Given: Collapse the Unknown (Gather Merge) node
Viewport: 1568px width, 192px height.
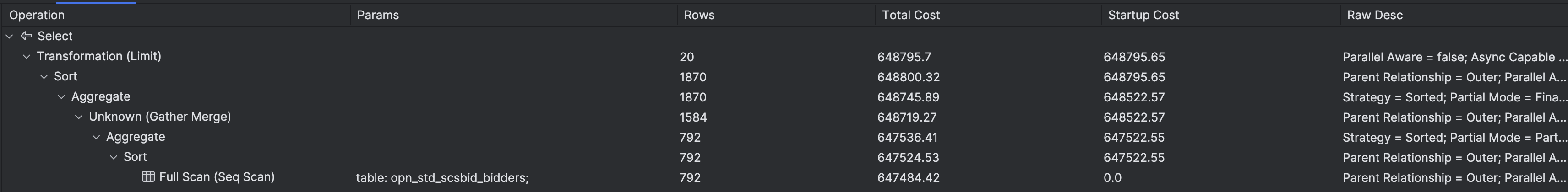Looking at the screenshot, I should [78, 117].
